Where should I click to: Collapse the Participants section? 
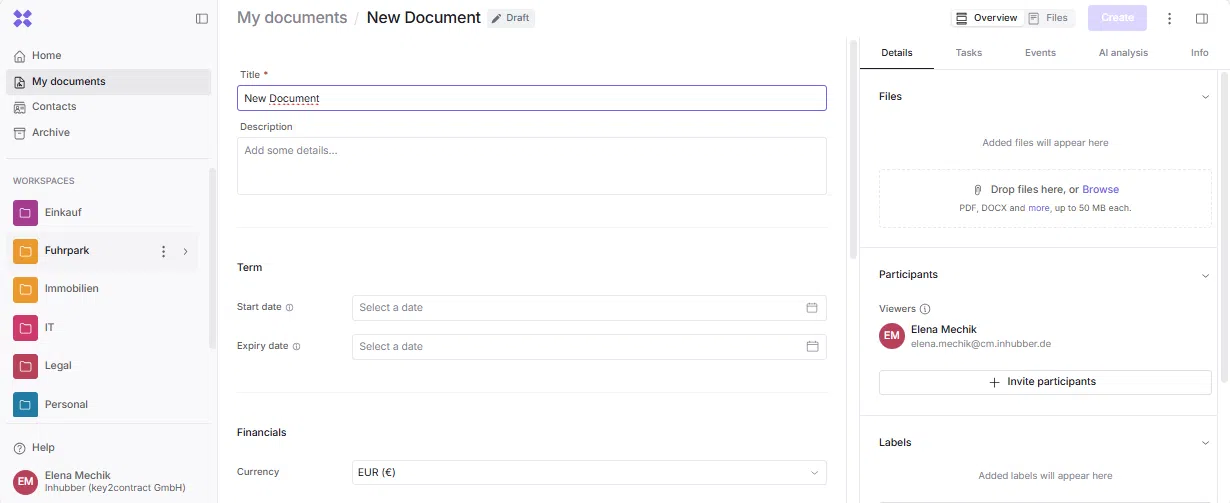coord(1205,275)
